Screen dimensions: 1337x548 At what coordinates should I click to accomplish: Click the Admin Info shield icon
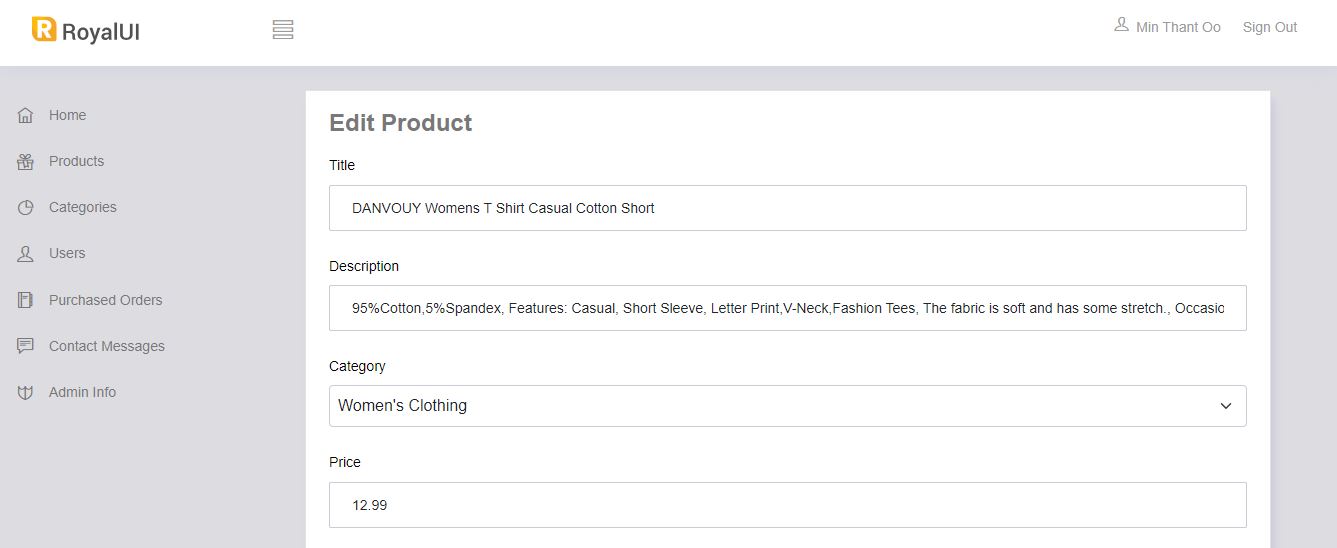point(26,393)
